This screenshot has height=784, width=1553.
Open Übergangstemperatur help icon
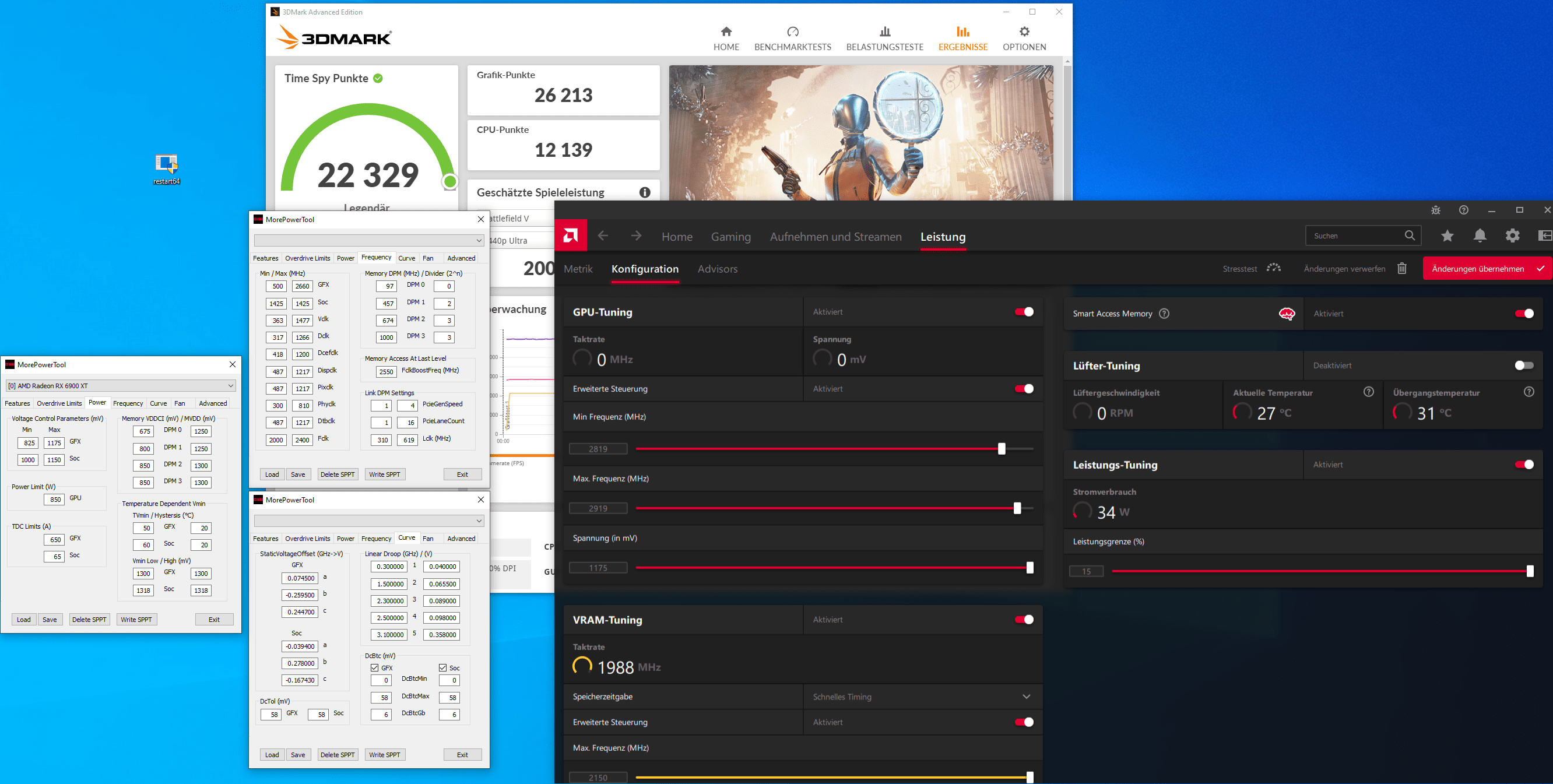pyautogui.click(x=1529, y=392)
